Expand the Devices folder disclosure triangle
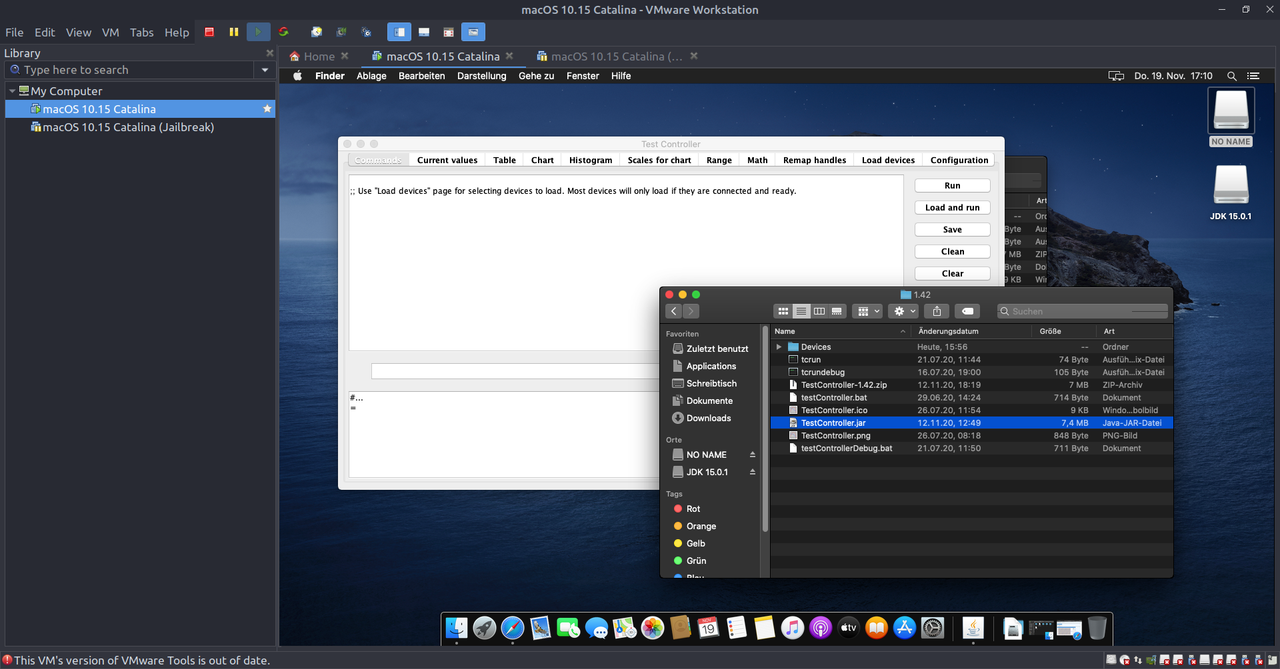Viewport: 1280px width, 669px height. [779, 347]
